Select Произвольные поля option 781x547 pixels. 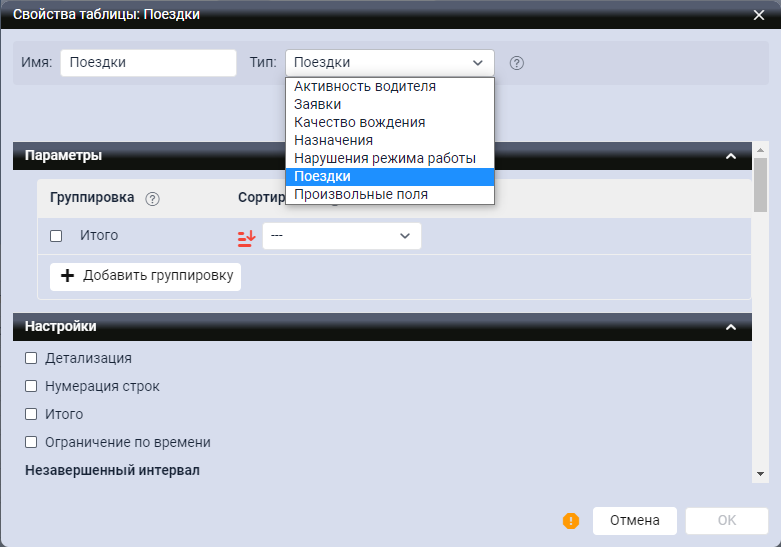[x=361, y=194]
